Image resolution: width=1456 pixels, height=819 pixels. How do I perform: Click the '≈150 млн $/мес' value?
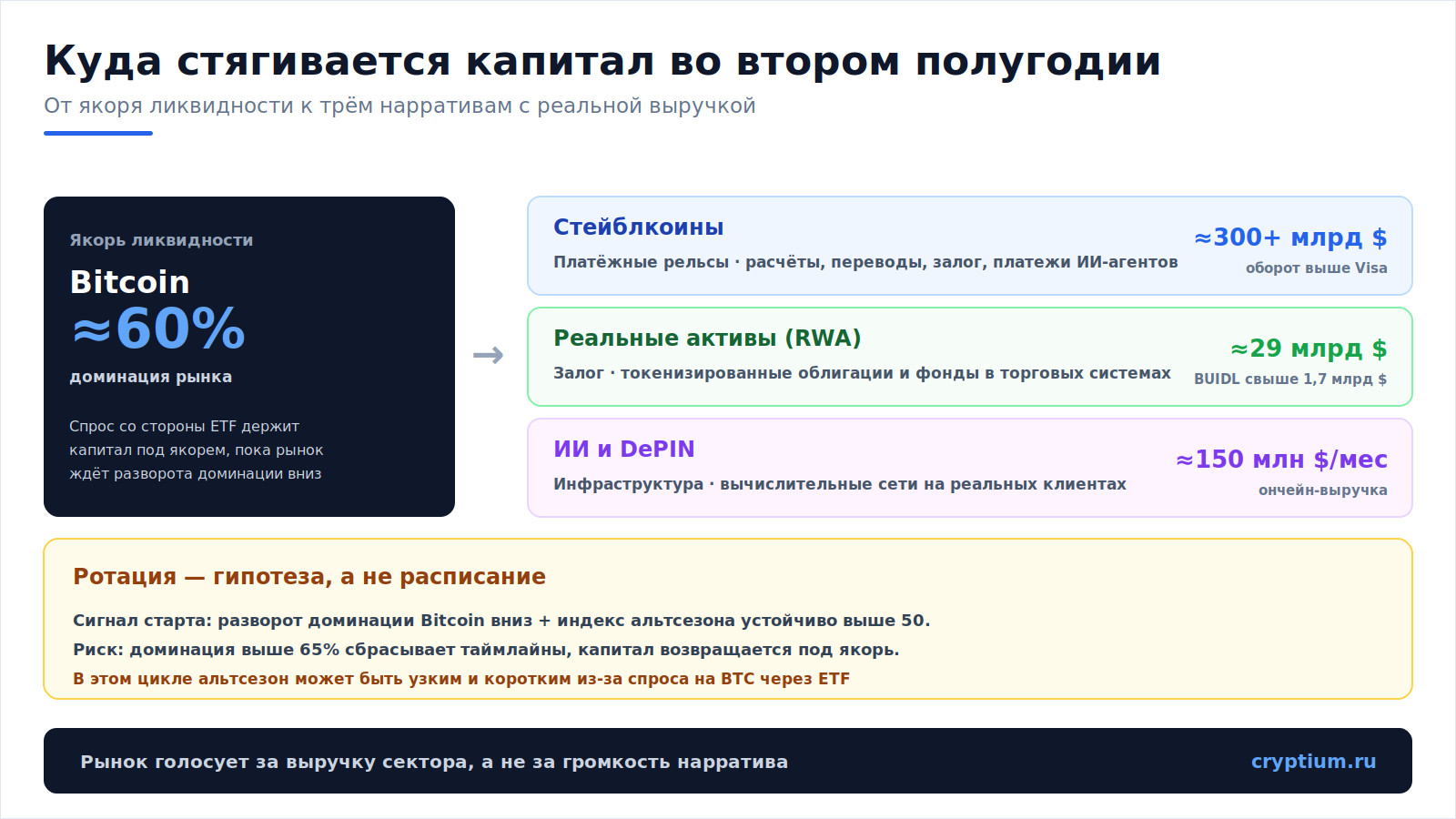coord(1281,460)
